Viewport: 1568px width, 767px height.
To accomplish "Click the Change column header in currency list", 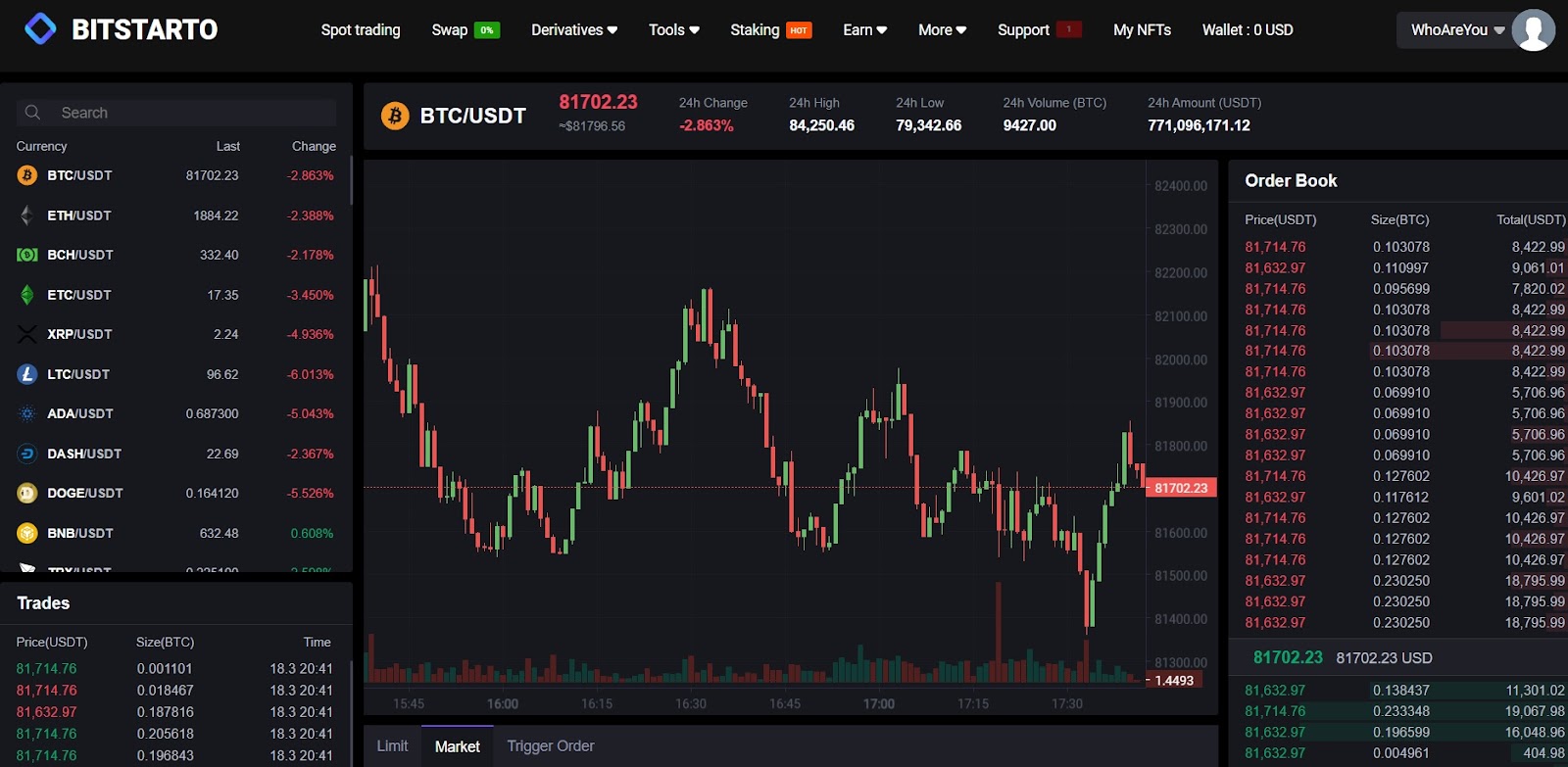I will pyautogui.click(x=314, y=146).
